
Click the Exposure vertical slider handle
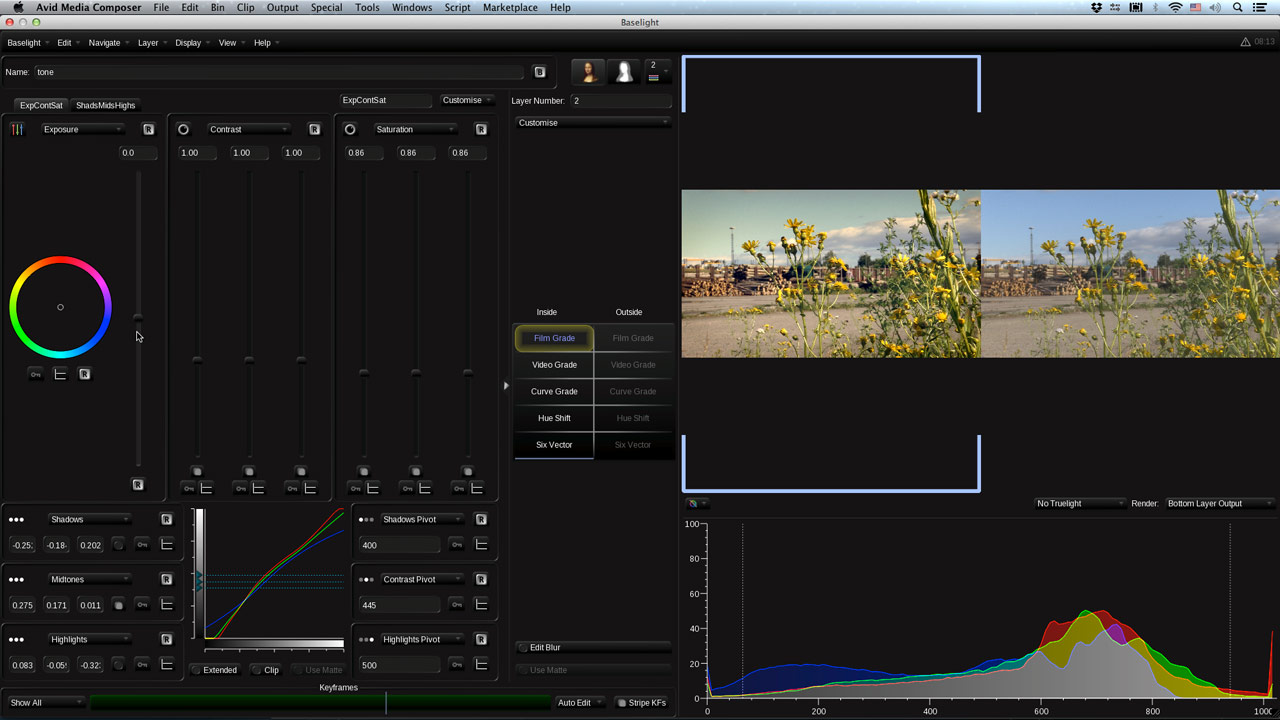(x=138, y=318)
